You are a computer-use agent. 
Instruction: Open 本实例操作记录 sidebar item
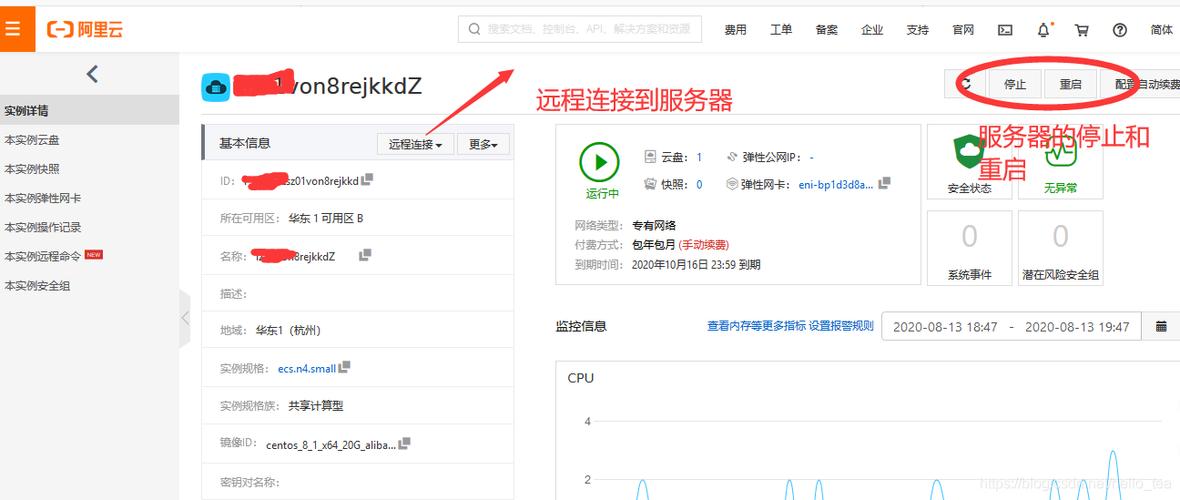coord(90,227)
